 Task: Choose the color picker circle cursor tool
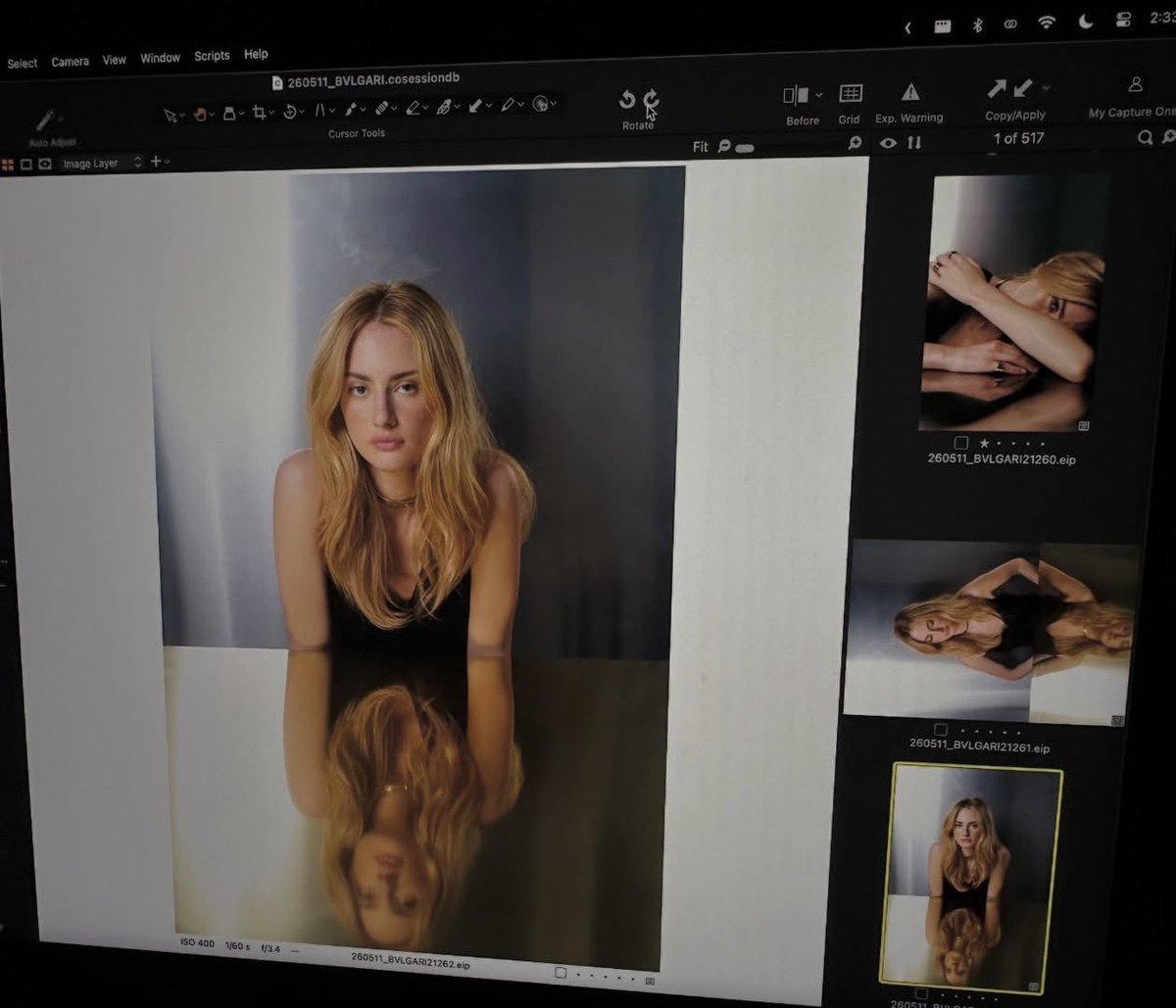click(x=540, y=103)
